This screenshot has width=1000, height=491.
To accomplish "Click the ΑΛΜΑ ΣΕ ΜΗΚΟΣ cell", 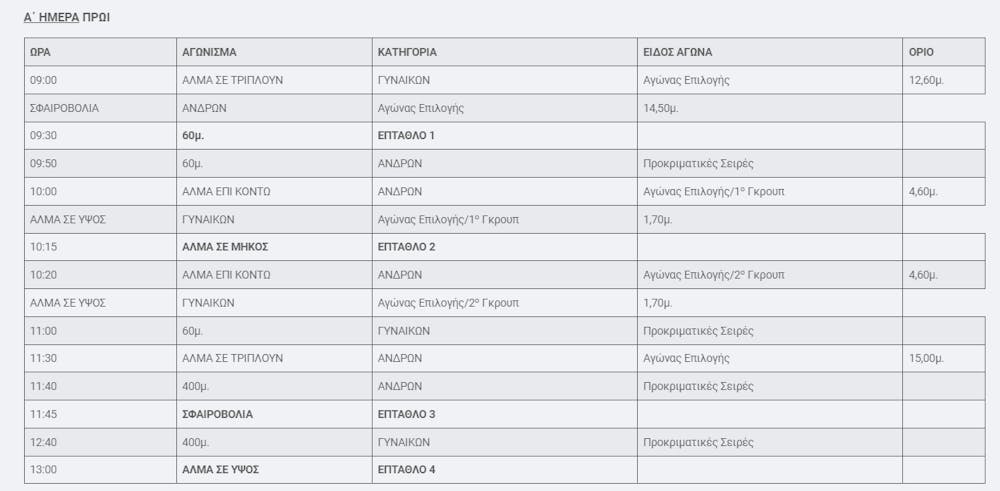I will (225, 246).
